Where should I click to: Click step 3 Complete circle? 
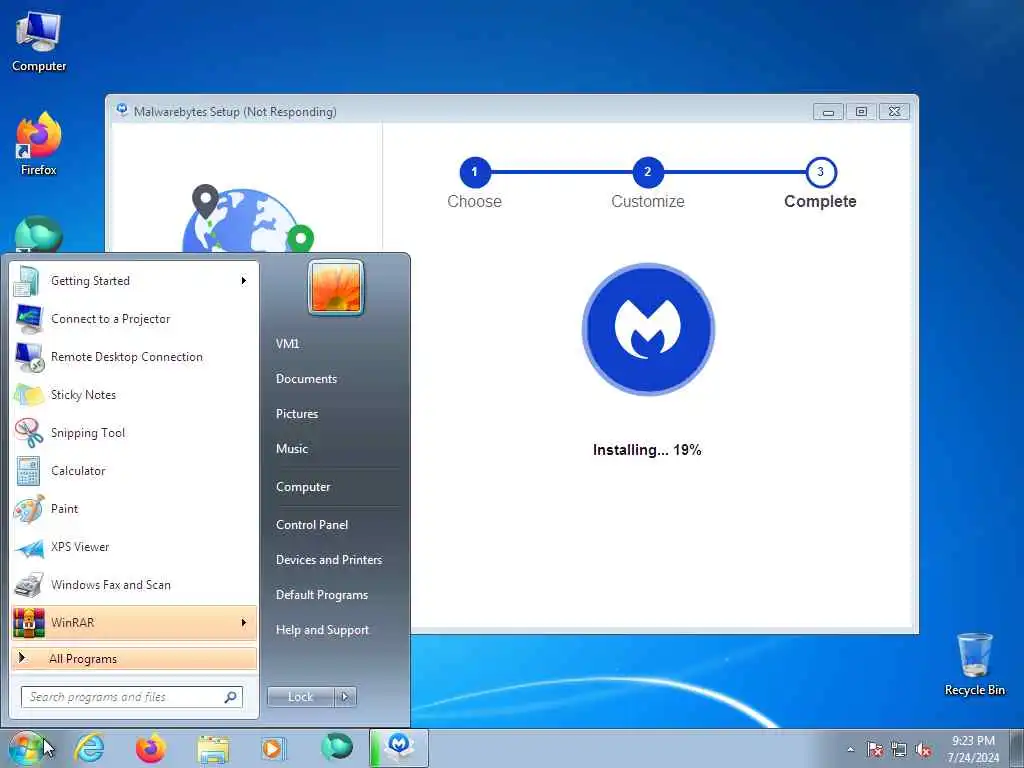point(821,172)
